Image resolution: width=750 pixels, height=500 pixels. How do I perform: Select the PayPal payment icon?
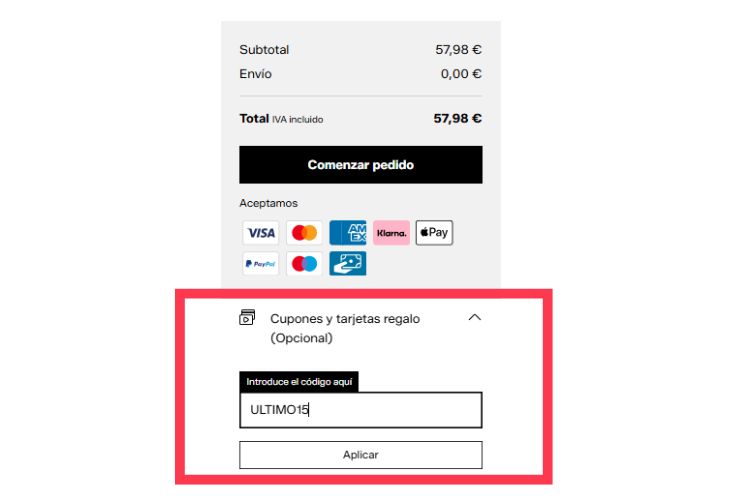[261, 264]
